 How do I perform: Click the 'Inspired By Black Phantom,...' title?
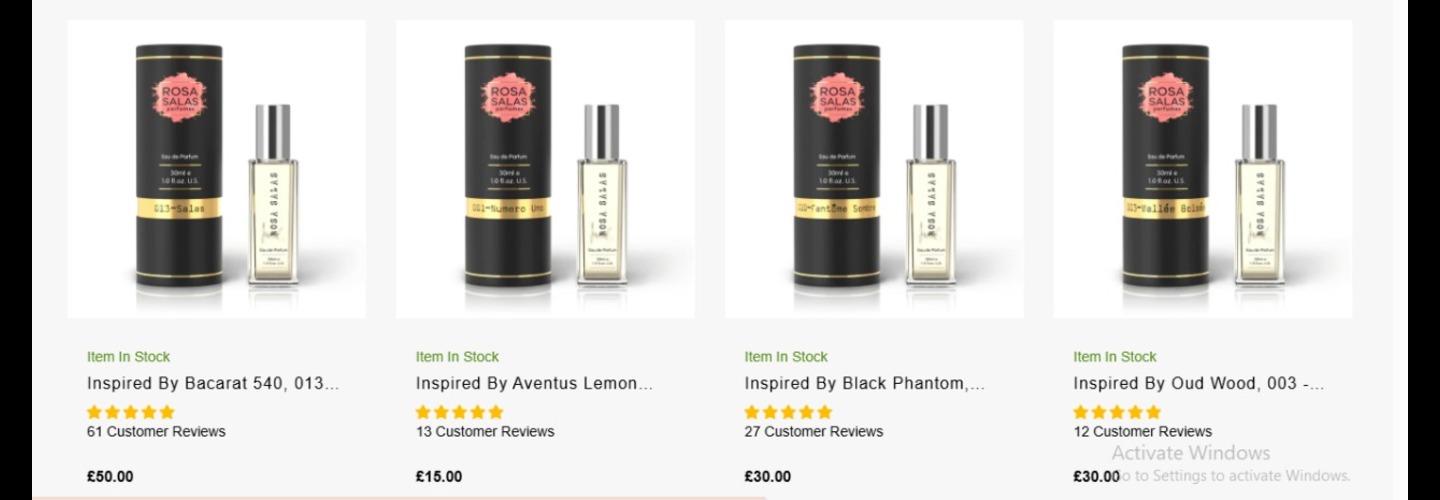864,383
